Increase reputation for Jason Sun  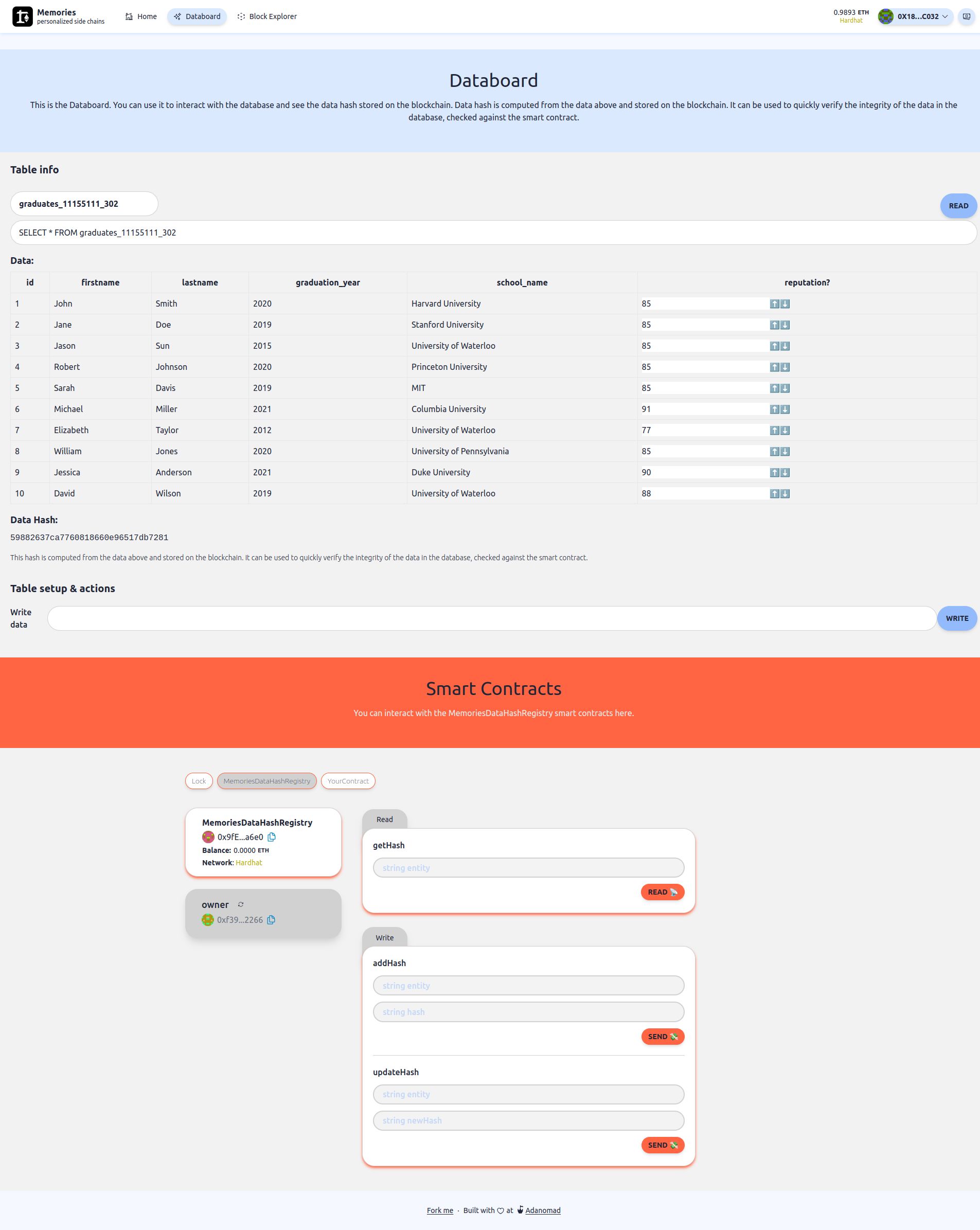pyautogui.click(x=775, y=346)
